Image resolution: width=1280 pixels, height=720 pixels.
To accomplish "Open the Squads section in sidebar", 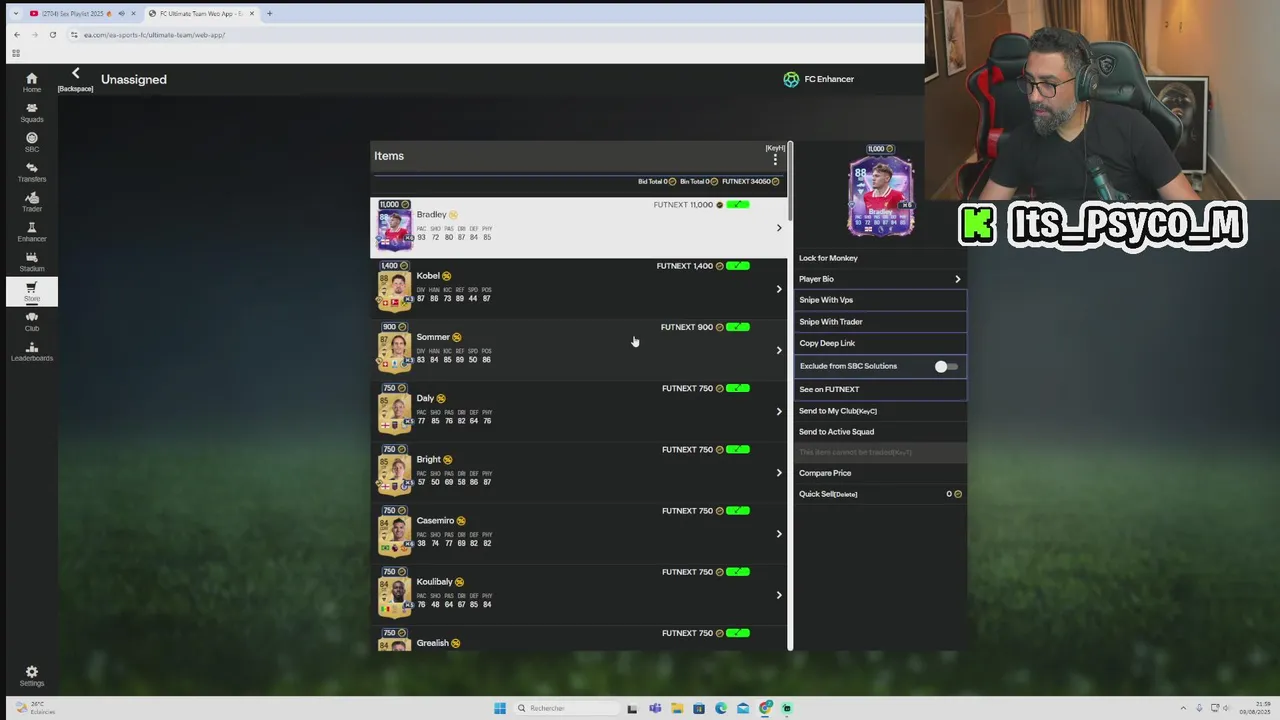I will pos(31,112).
